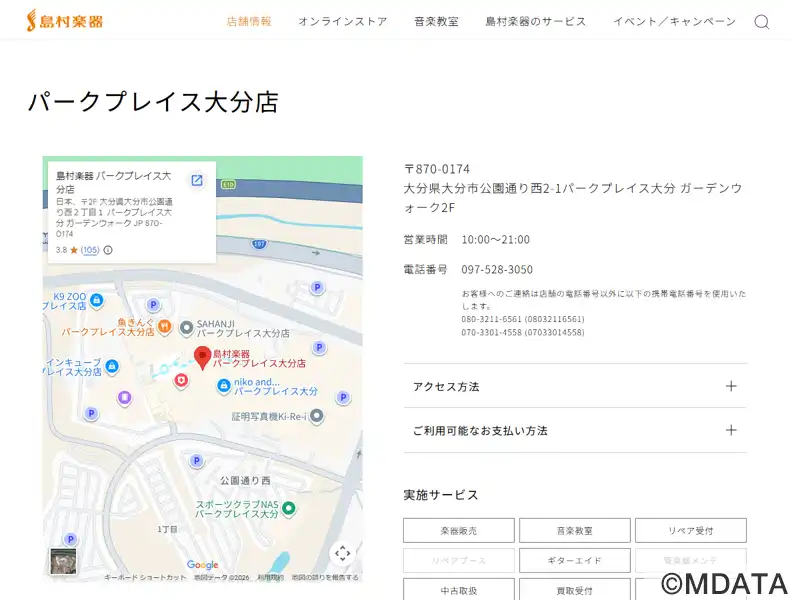
Task: Open the map in new window icon
Action: 196,180
